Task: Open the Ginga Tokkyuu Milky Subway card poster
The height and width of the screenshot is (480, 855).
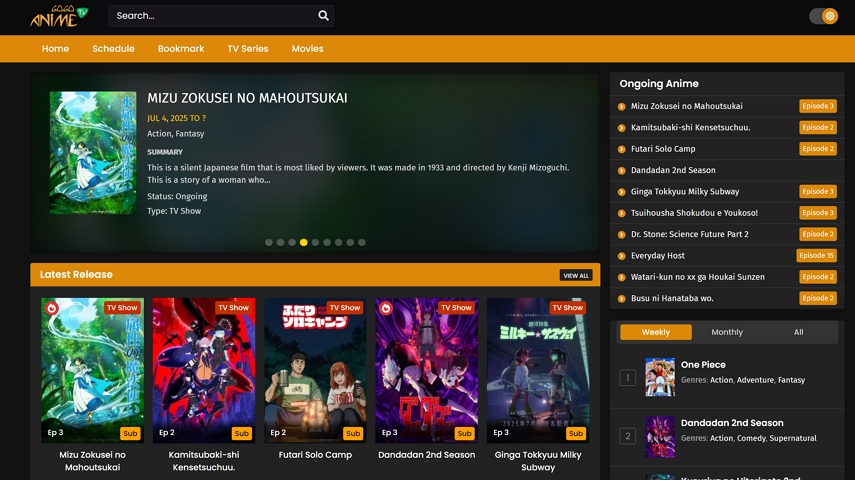Action: (538, 370)
